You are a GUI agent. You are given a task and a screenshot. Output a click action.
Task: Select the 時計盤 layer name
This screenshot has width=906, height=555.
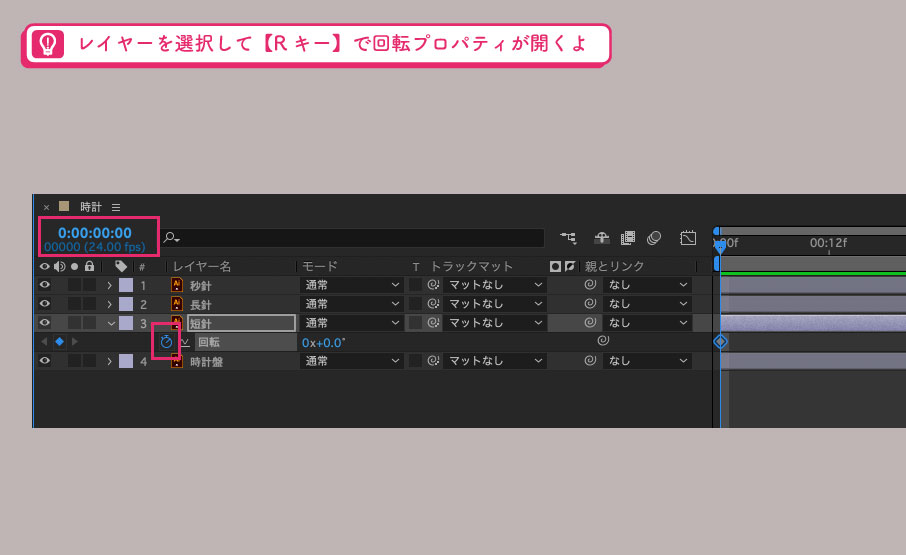206,362
